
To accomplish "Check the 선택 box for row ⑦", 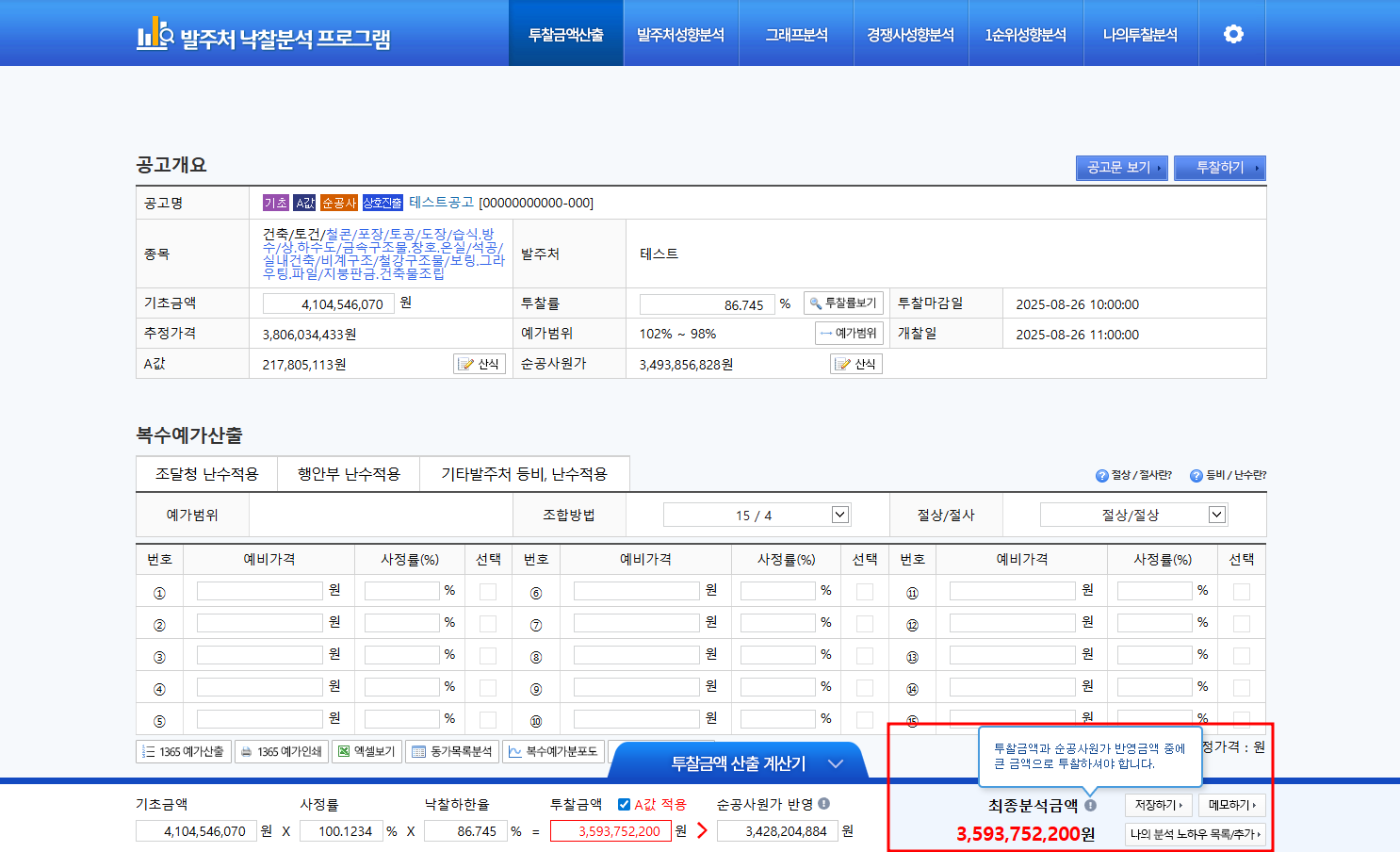I will (x=865, y=624).
